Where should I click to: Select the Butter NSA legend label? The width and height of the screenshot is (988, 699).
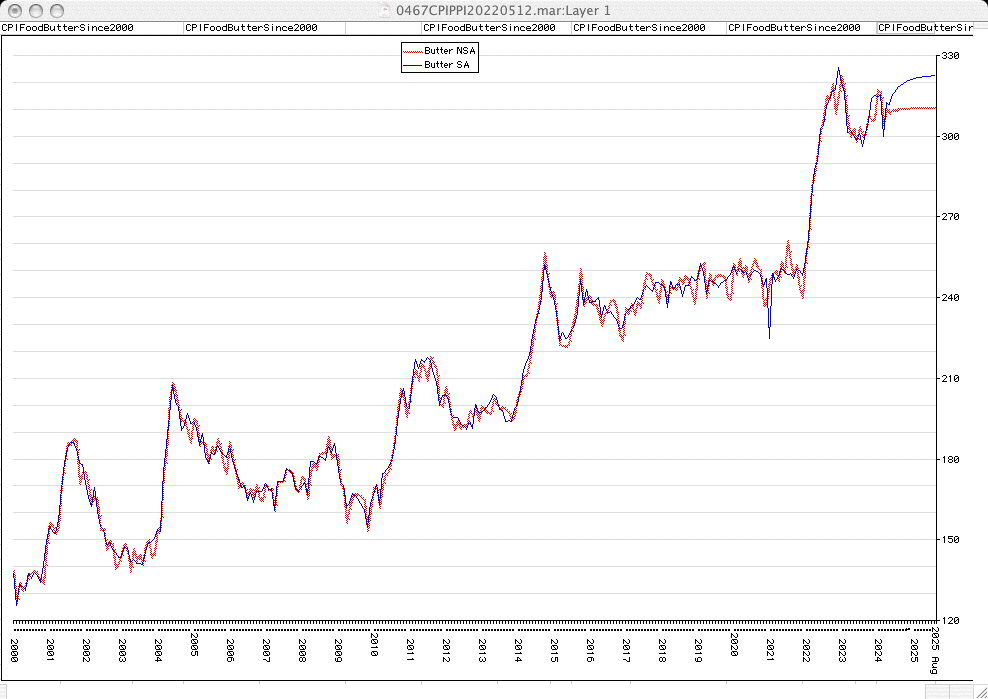(450, 50)
